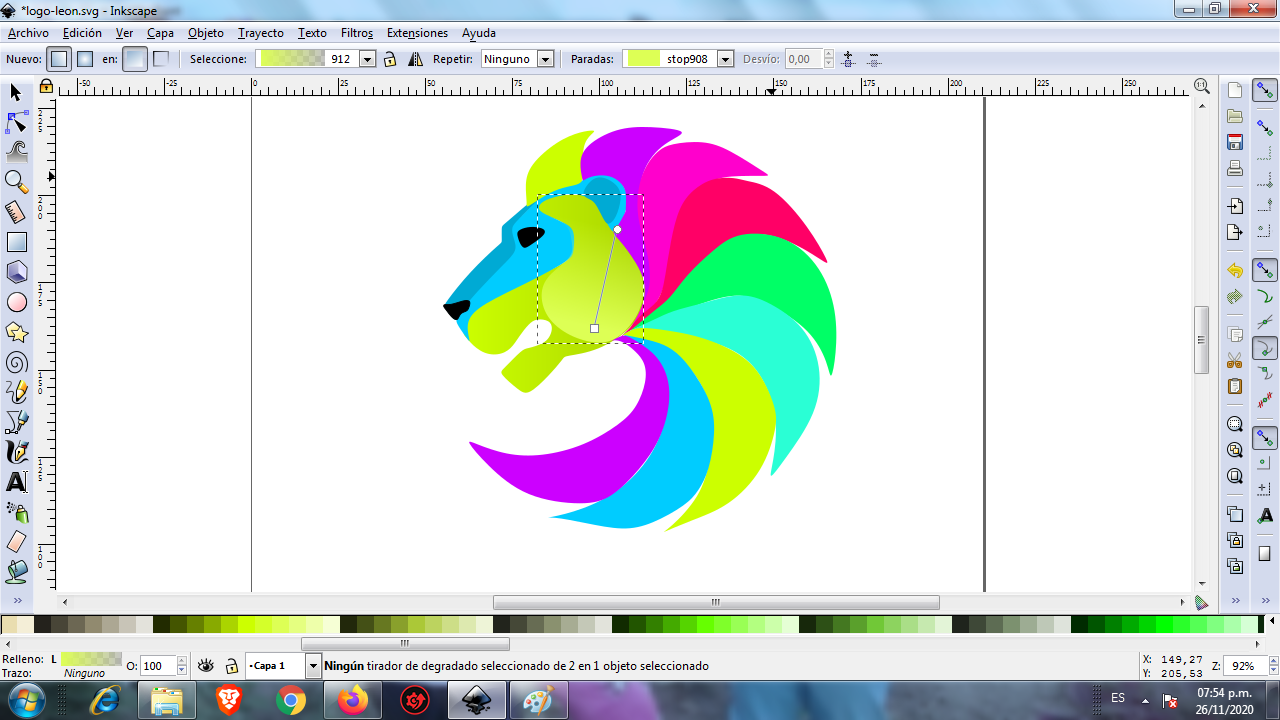Click the Paradas stop color swatch
This screenshot has width=1280, height=720.
tap(642, 59)
